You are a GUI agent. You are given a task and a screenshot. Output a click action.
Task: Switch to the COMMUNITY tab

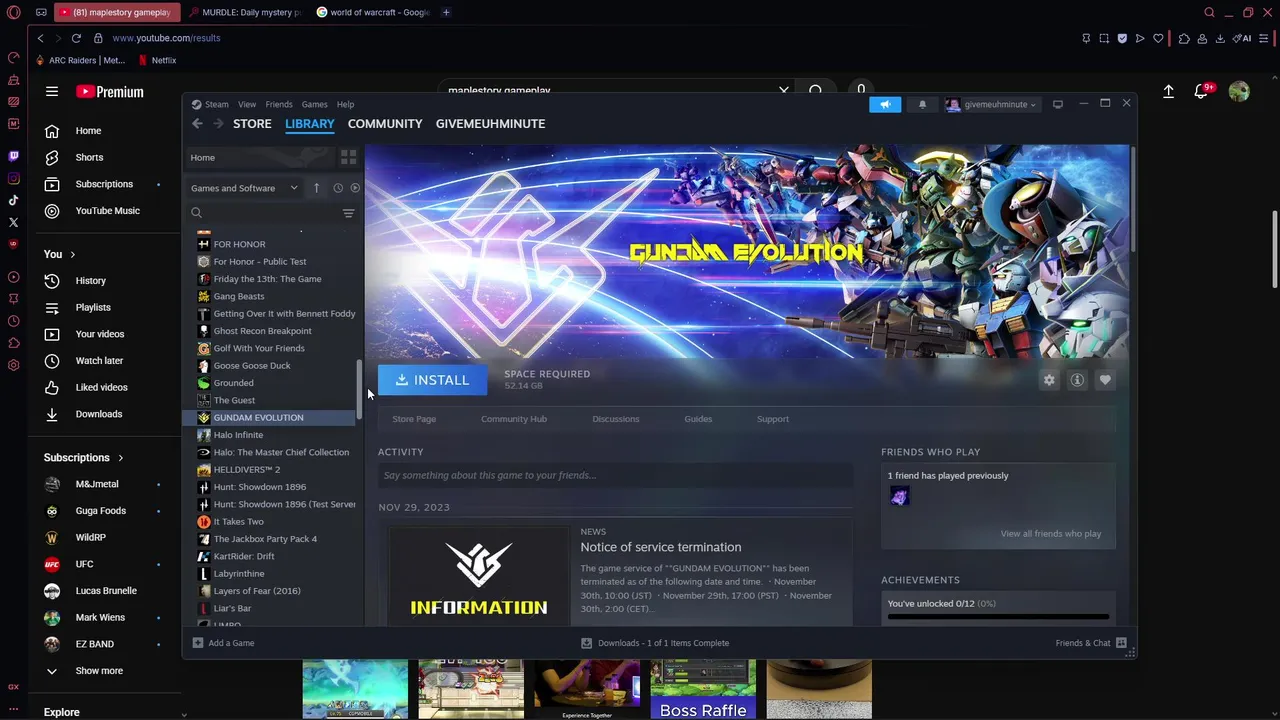(385, 124)
